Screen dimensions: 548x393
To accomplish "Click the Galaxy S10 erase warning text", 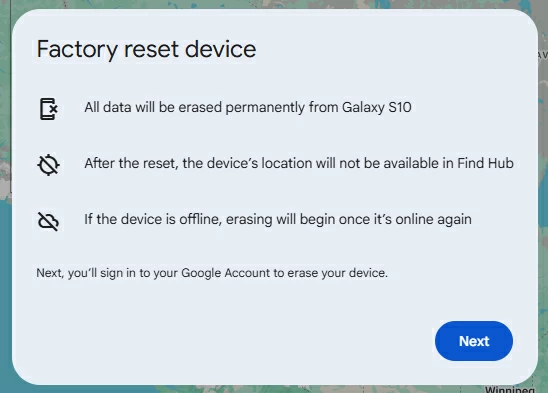I will (248, 107).
